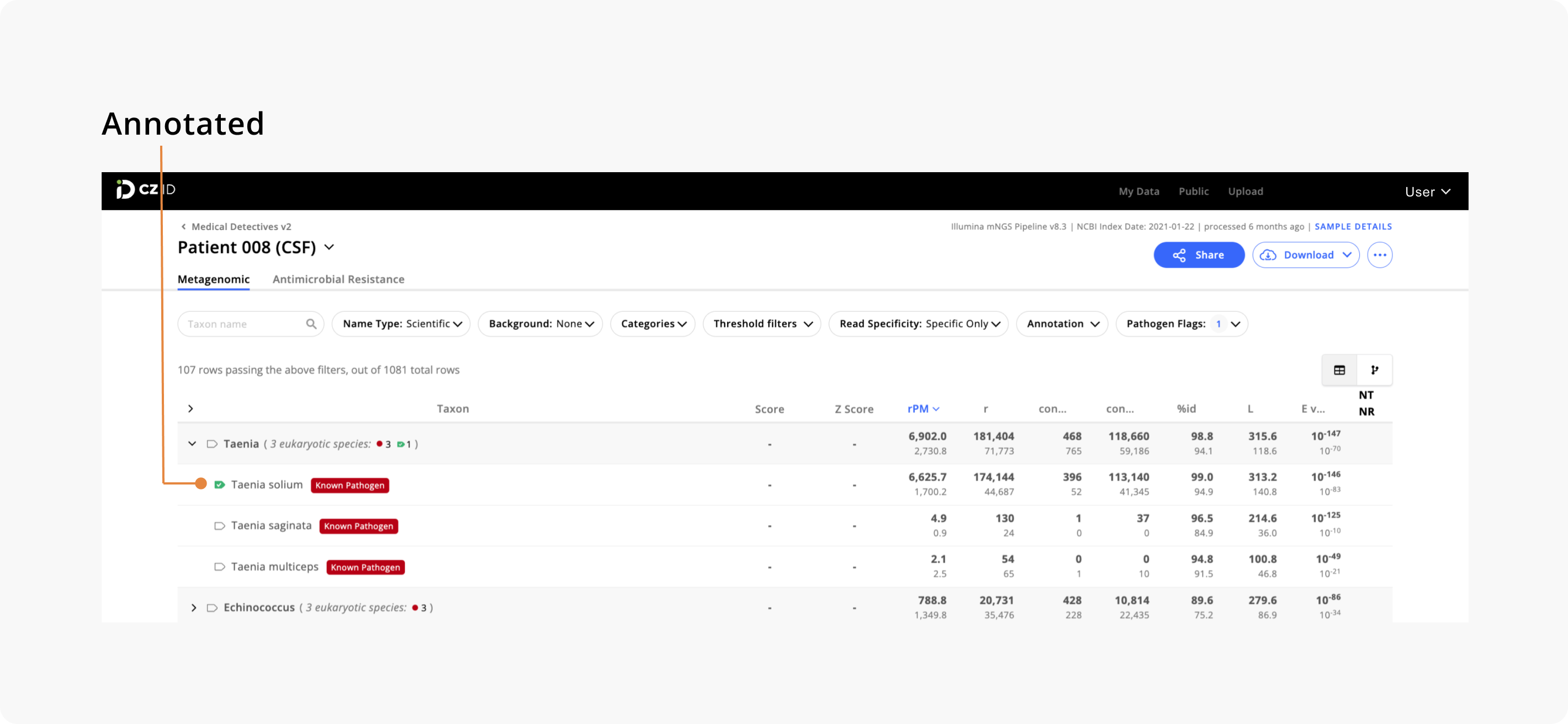Click the search magnifier in Taxon name field
Screen dimensions: 1568x724
(311, 324)
